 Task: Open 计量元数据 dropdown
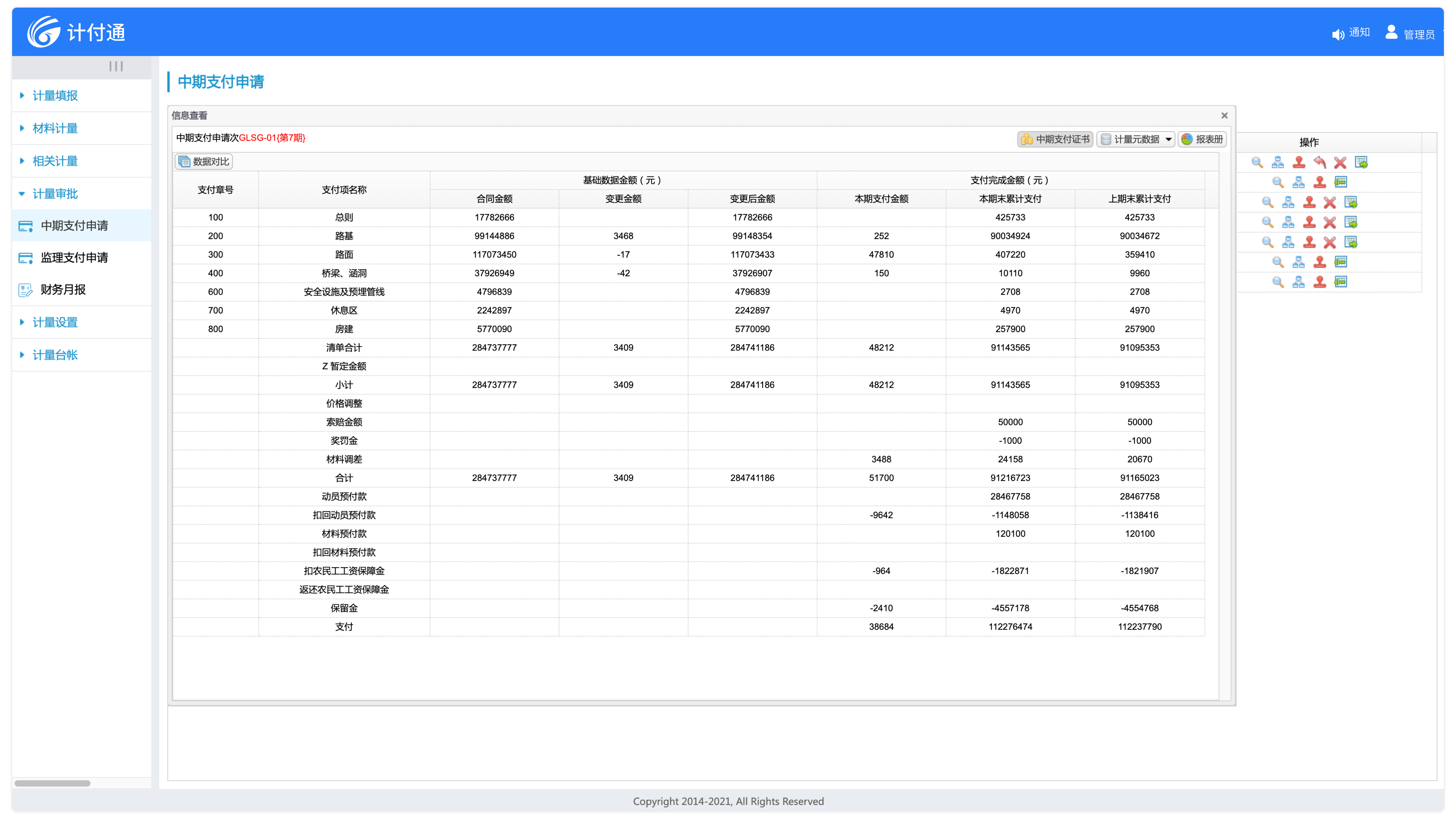tap(1136, 139)
